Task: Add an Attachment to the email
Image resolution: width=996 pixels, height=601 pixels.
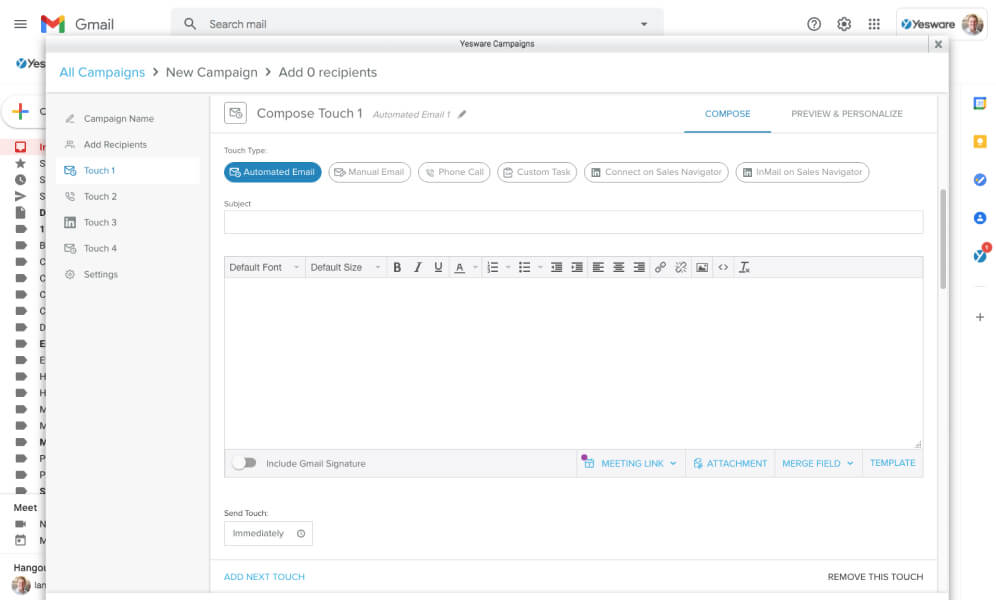Action: click(x=730, y=463)
